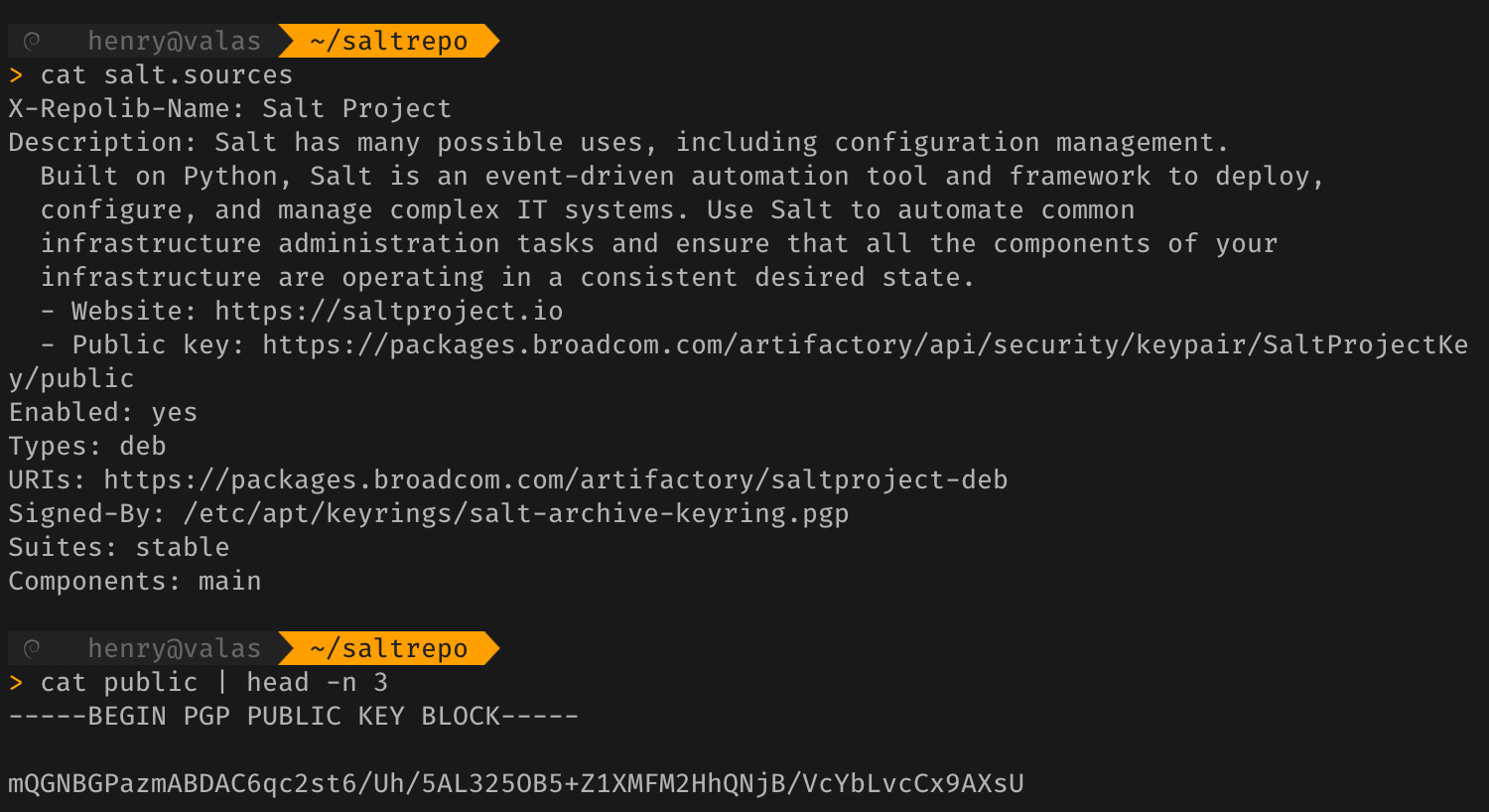Click the "cat salt.sources" command text
The image size is (1489, 812).
(x=166, y=74)
